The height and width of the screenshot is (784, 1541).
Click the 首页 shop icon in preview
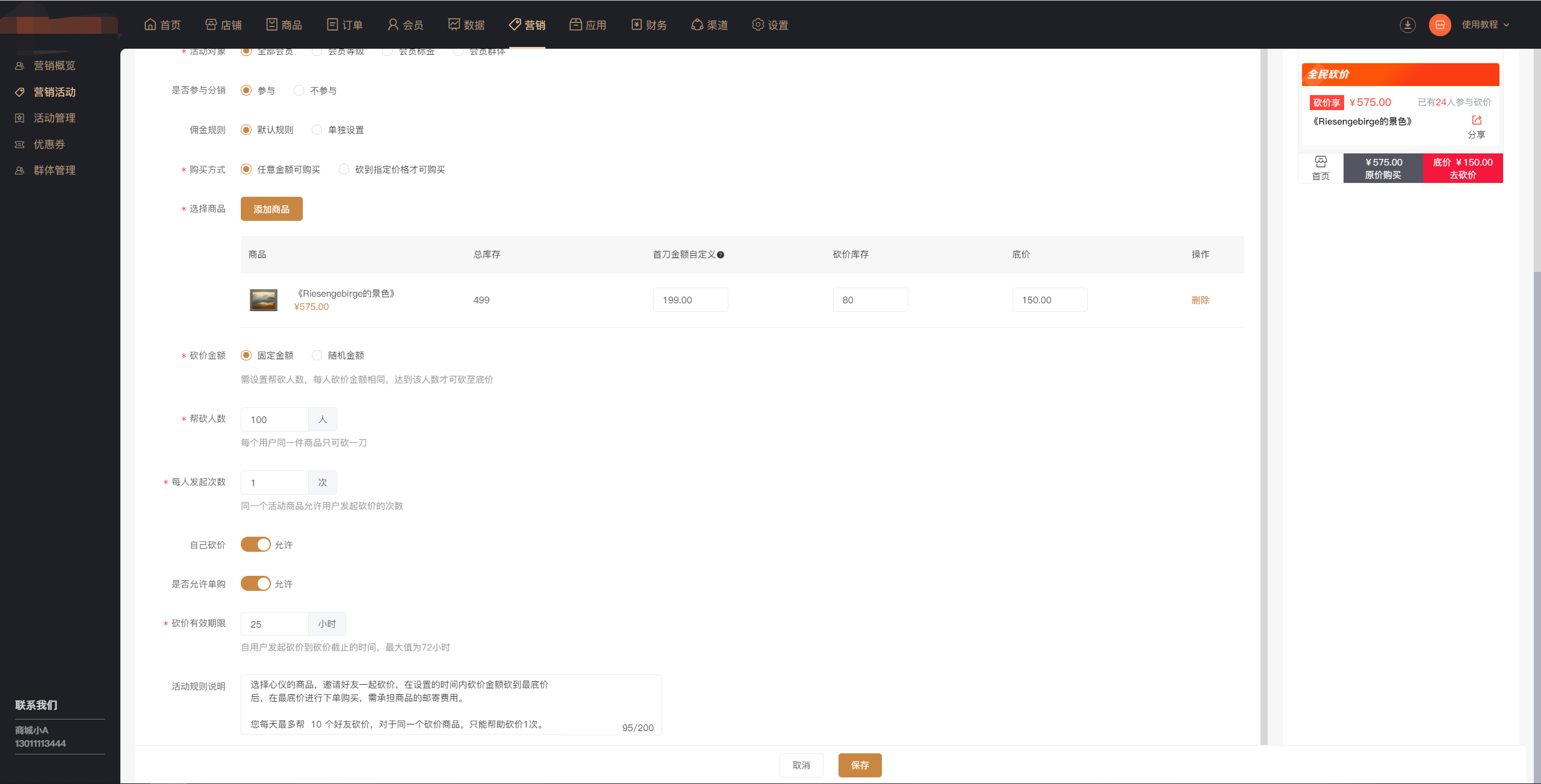(x=1321, y=162)
